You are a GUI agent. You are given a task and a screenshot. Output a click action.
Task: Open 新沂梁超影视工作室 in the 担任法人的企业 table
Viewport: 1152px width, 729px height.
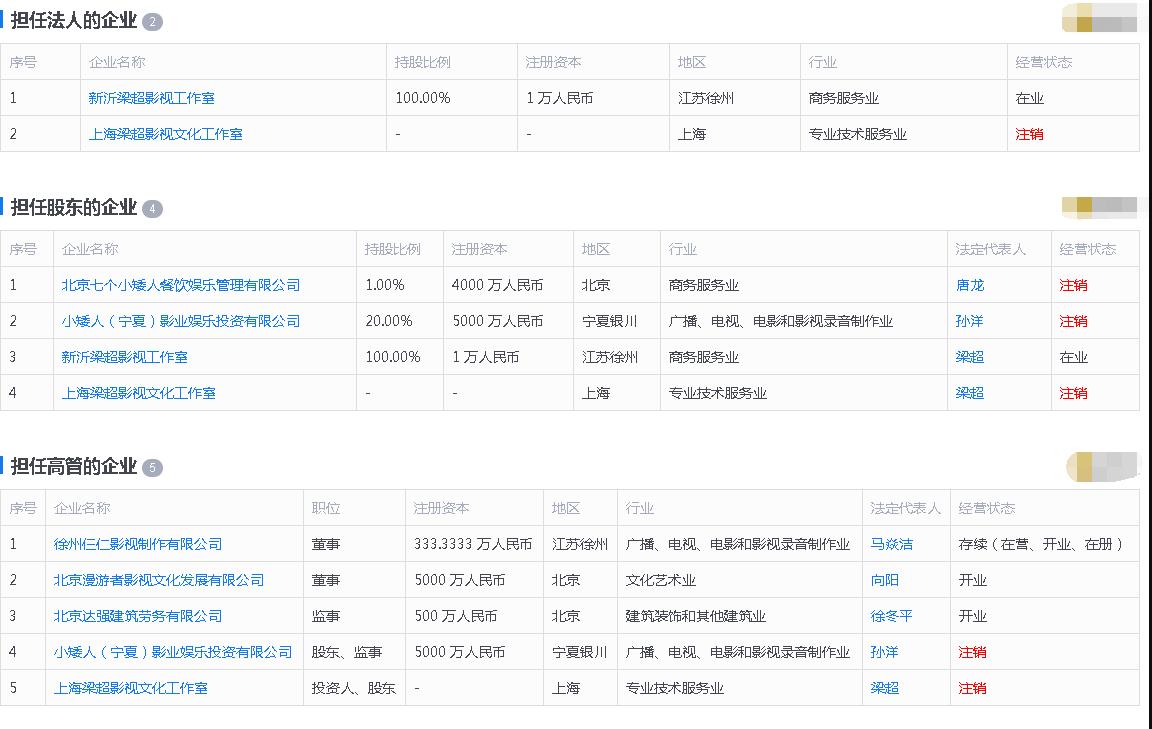(151, 98)
